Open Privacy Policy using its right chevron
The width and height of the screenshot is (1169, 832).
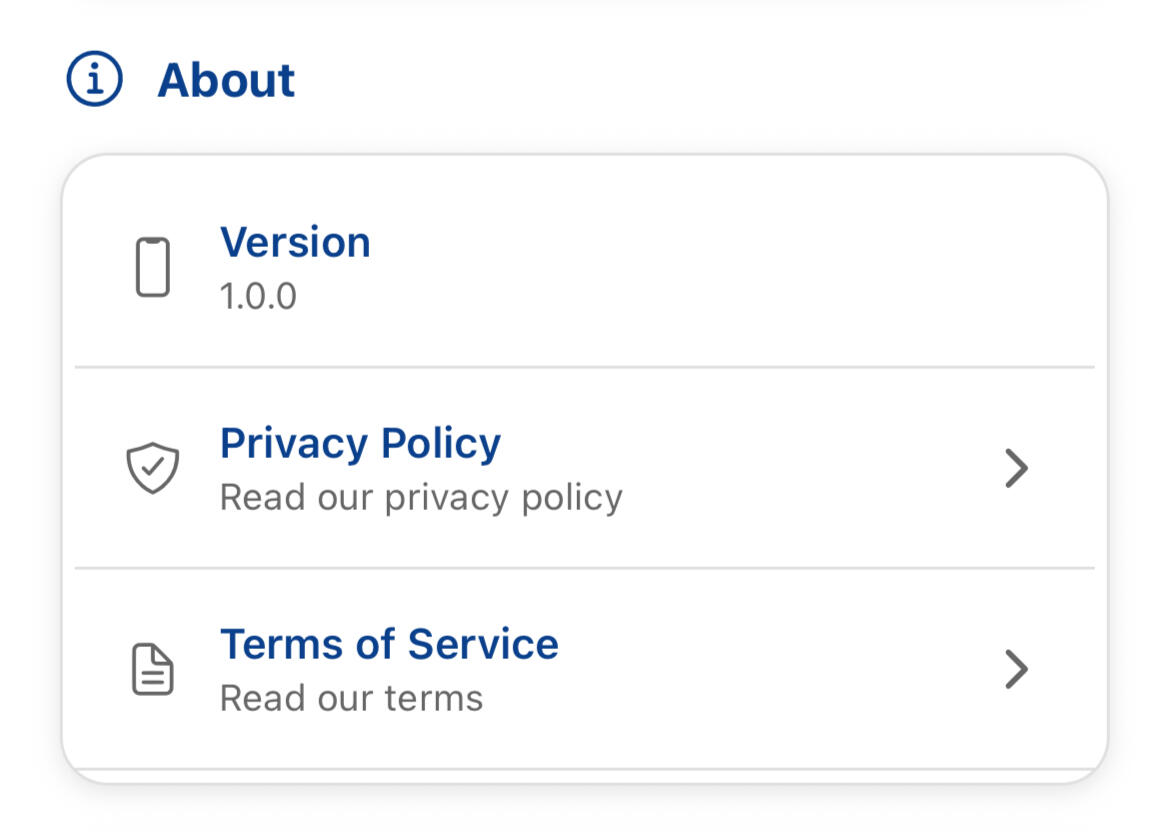point(1016,468)
